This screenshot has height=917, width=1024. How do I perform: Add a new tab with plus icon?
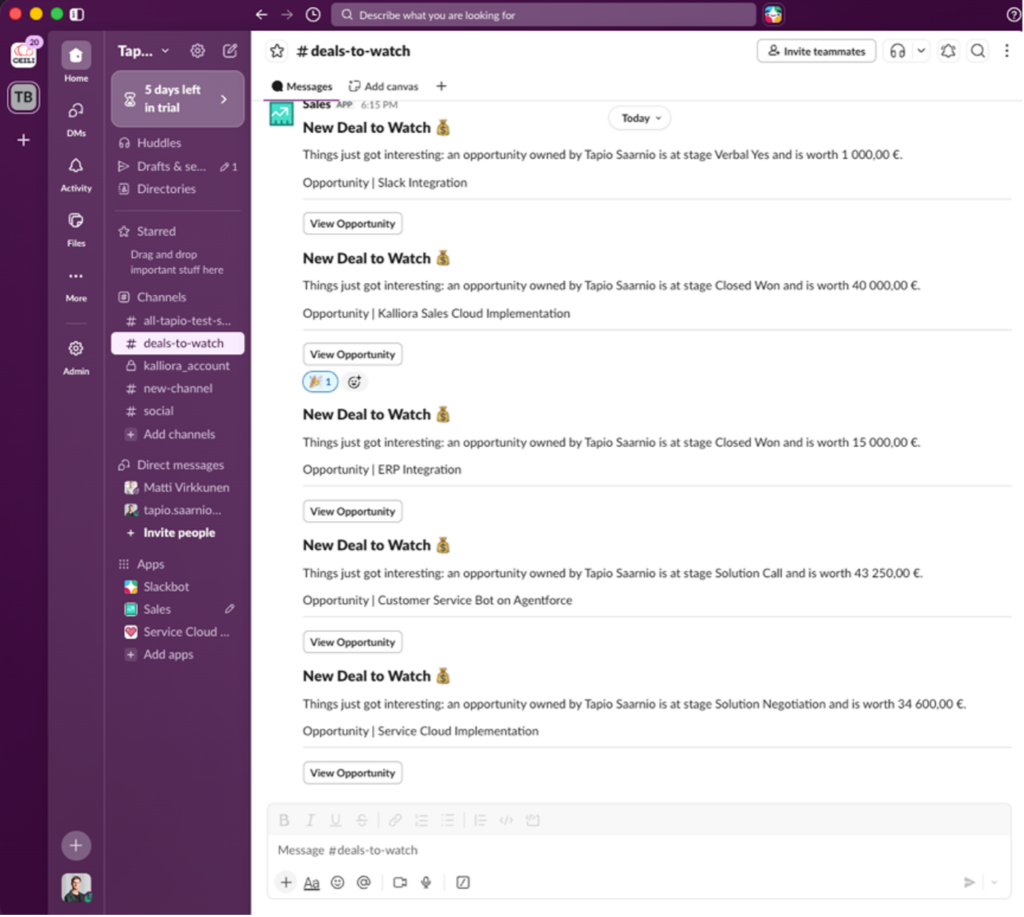coord(441,86)
